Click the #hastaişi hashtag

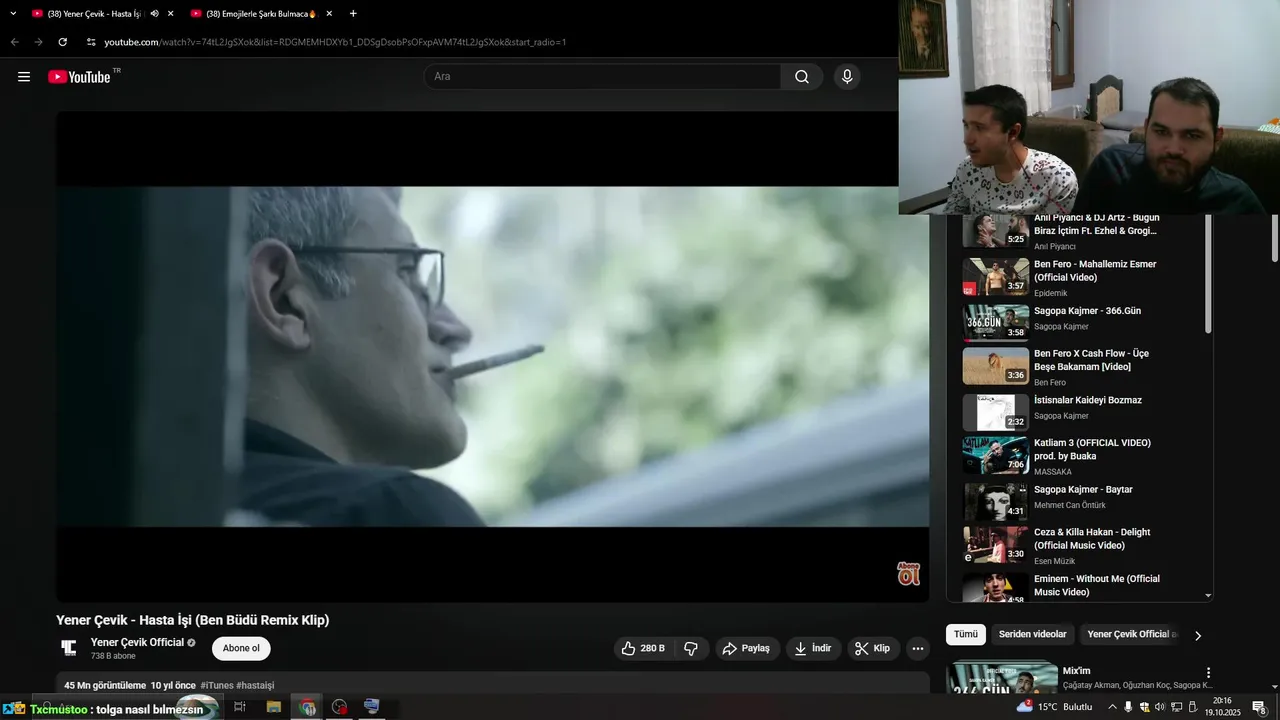tap(255, 685)
